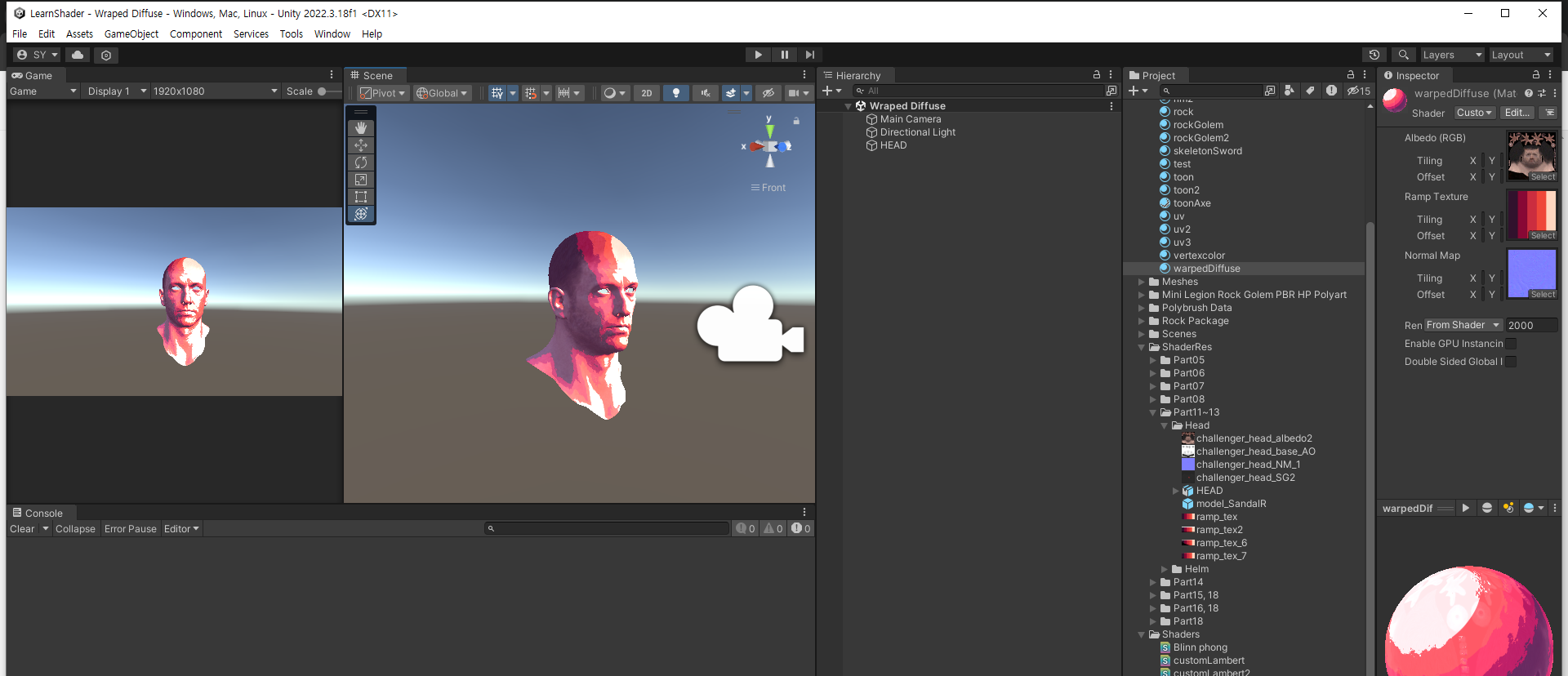
Task: Toggle the Project hidden packages count icon
Action: 1359,91
